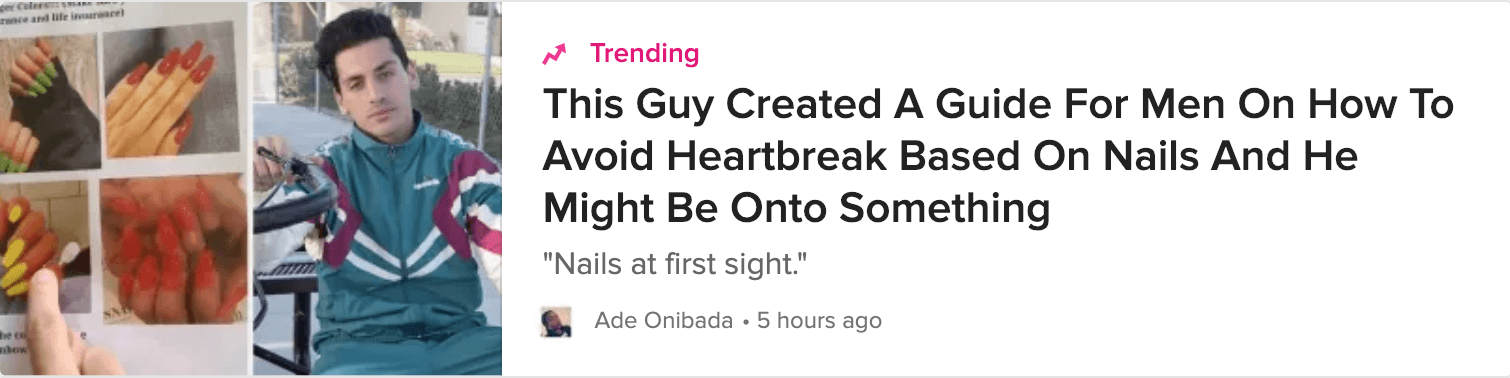Open the man in teal tracksuit photo
The height and width of the screenshot is (378, 1510).
(x=377, y=188)
